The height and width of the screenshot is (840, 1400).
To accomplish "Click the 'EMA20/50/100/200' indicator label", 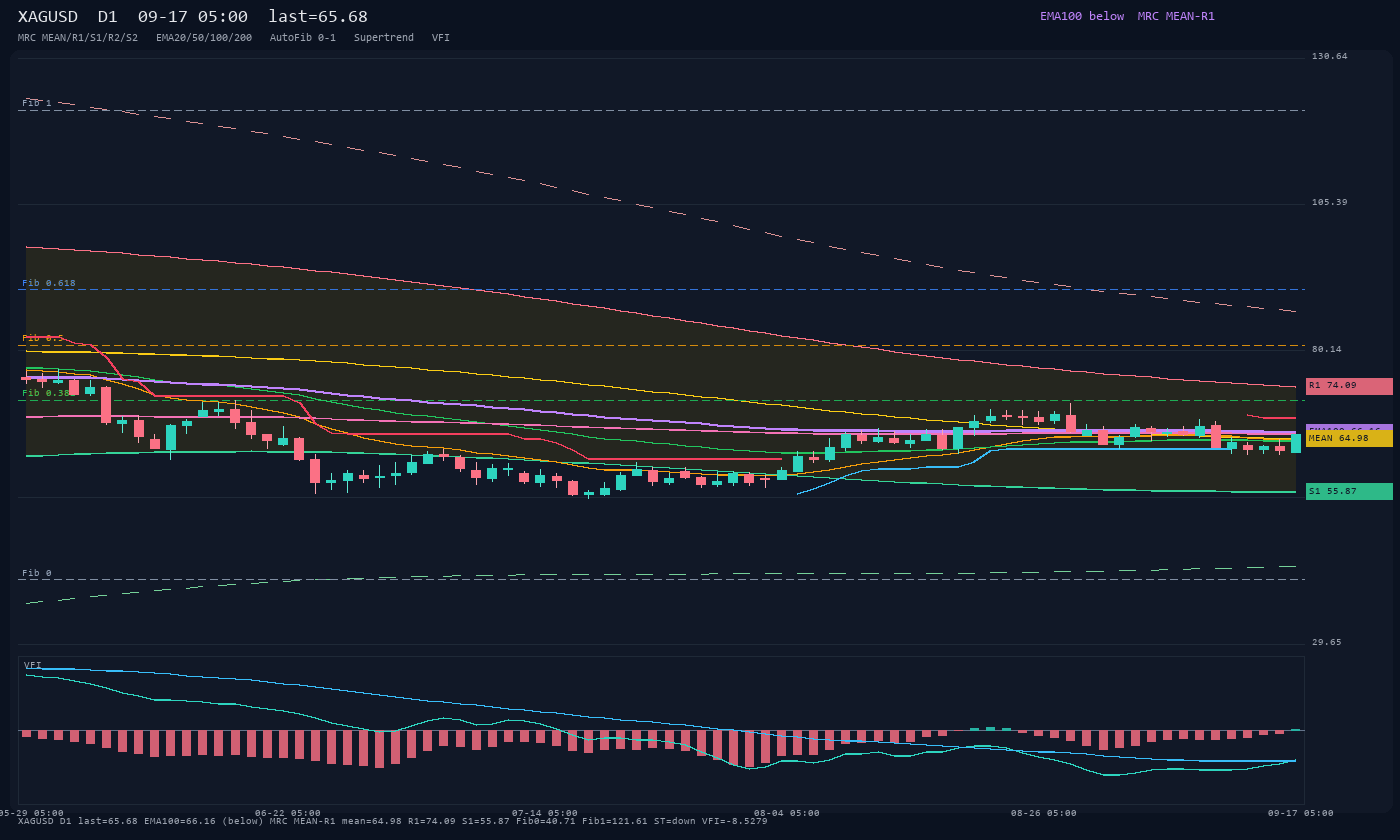I will (x=204, y=38).
